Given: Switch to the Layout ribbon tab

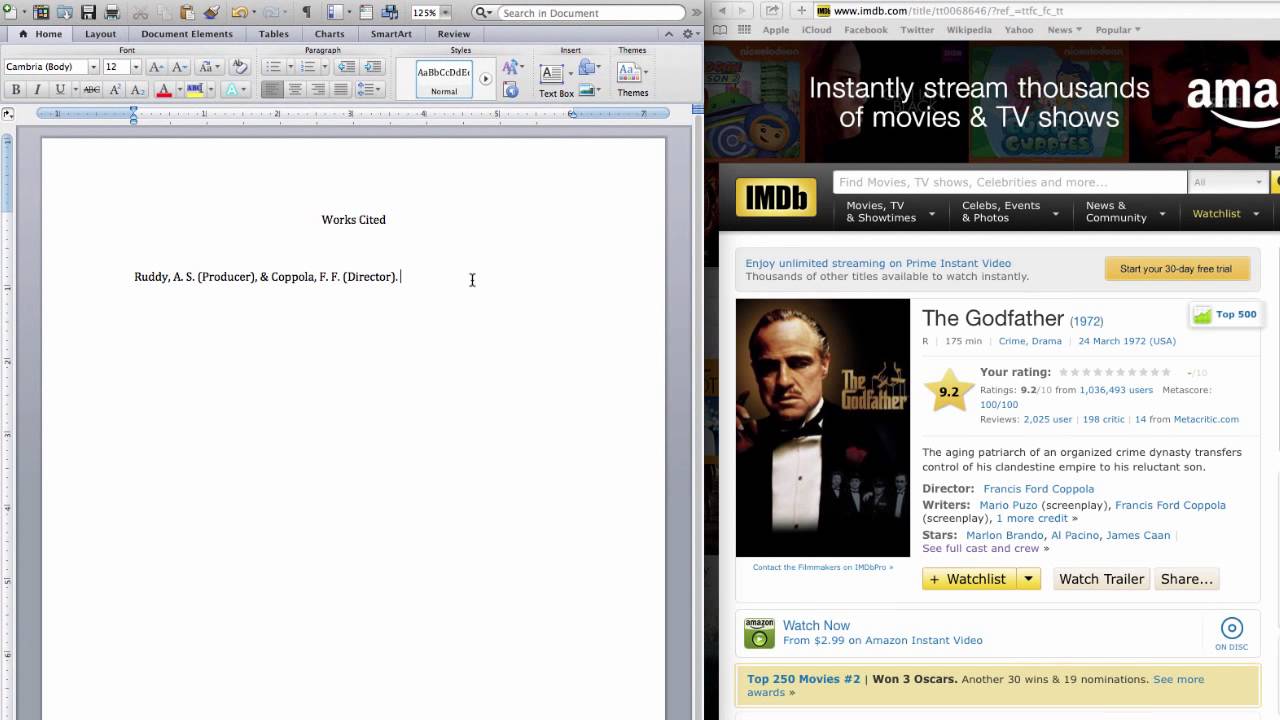Looking at the screenshot, I should coord(100,34).
